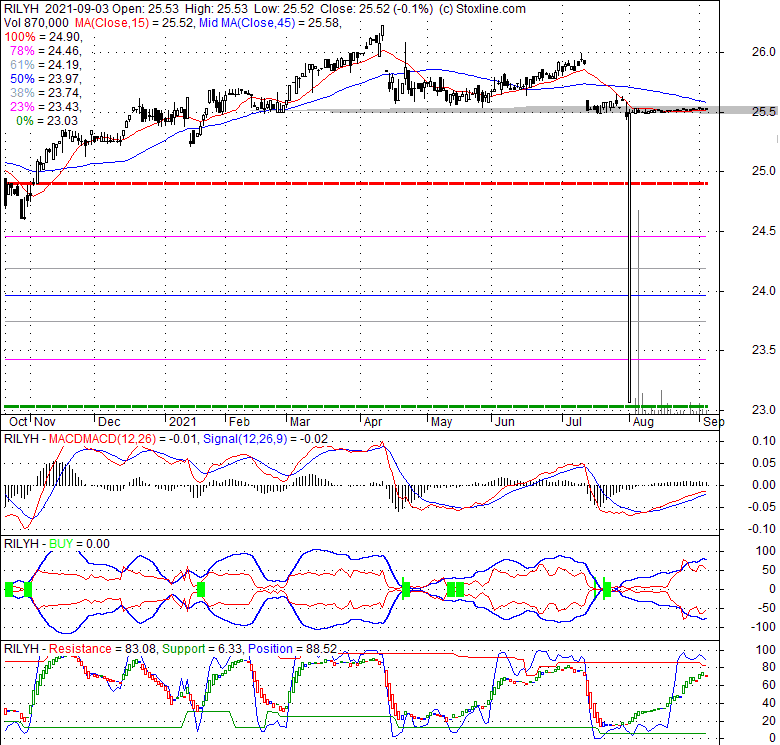Screen dimensions: 780x745
Task: Click the long black candle at the August price spike
Action: tap(629, 259)
